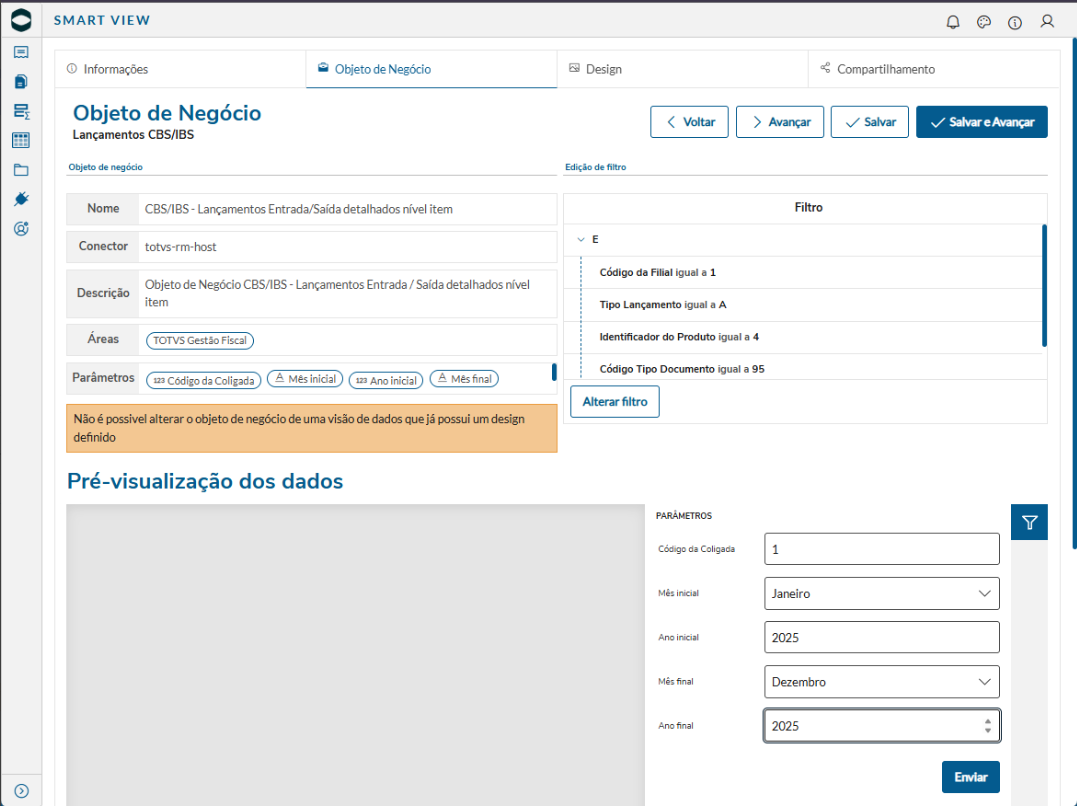
Task: Submit parameters with Enviar button
Action: [971, 777]
